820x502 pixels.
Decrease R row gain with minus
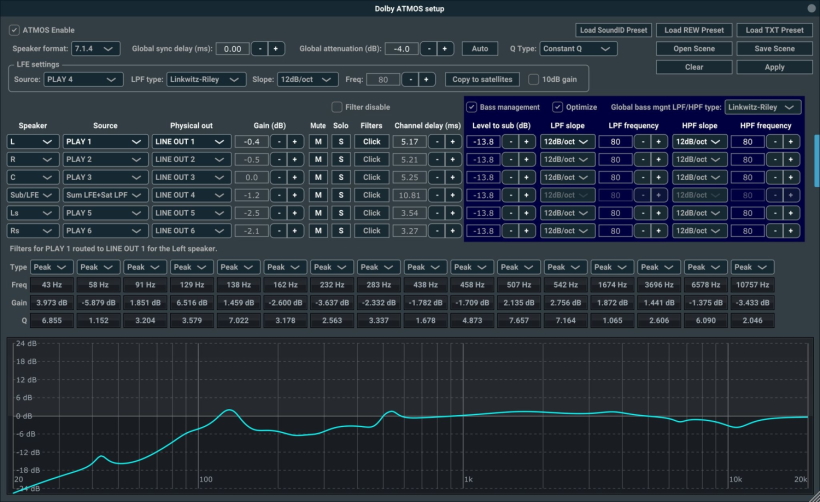coord(279,159)
